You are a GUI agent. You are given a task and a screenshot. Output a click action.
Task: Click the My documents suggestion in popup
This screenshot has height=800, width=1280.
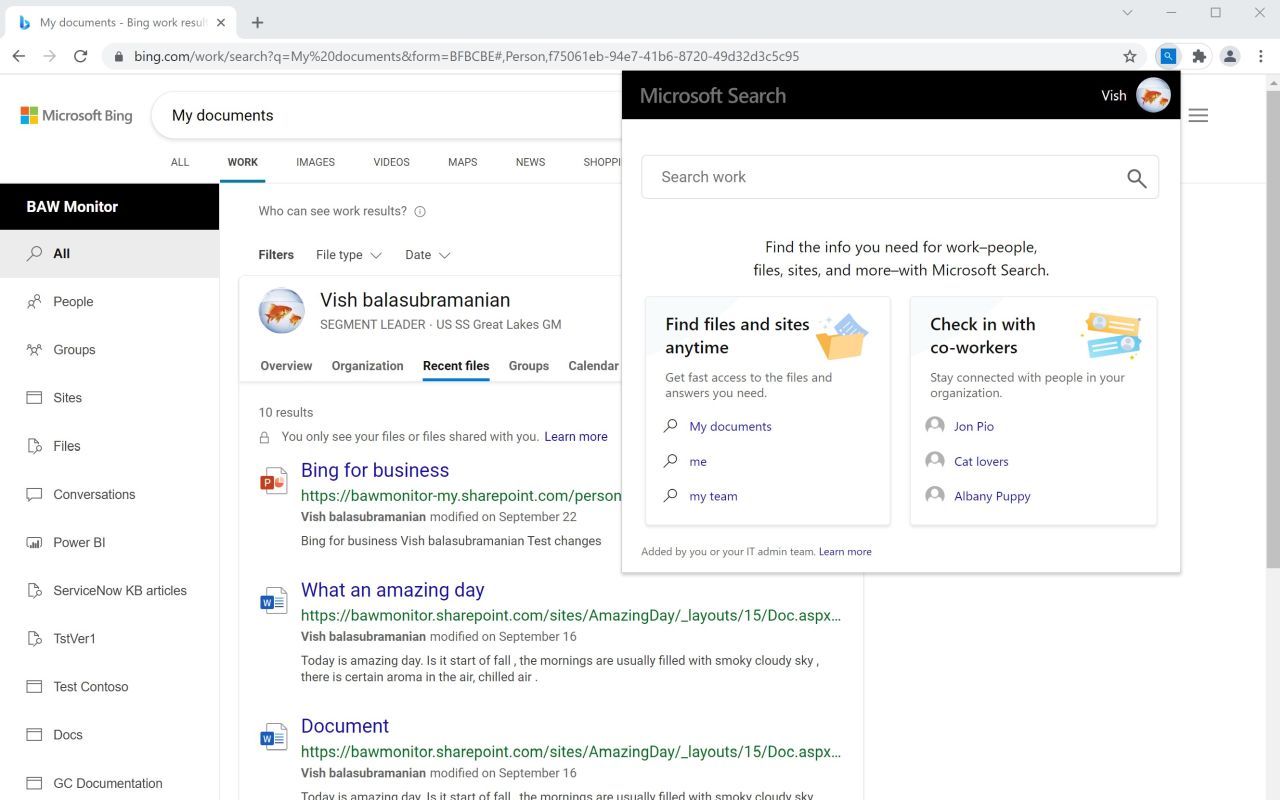730,426
